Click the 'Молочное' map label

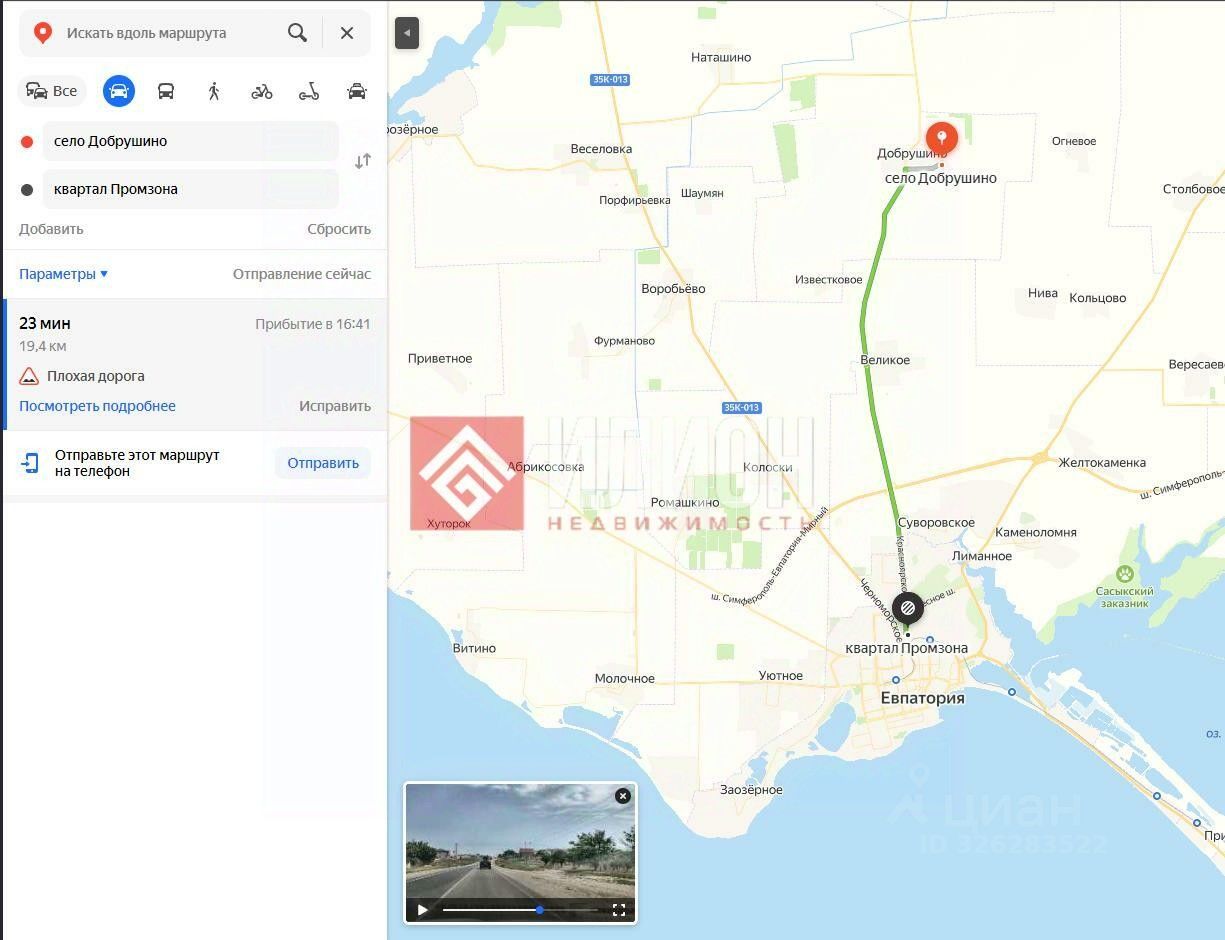[x=624, y=679]
